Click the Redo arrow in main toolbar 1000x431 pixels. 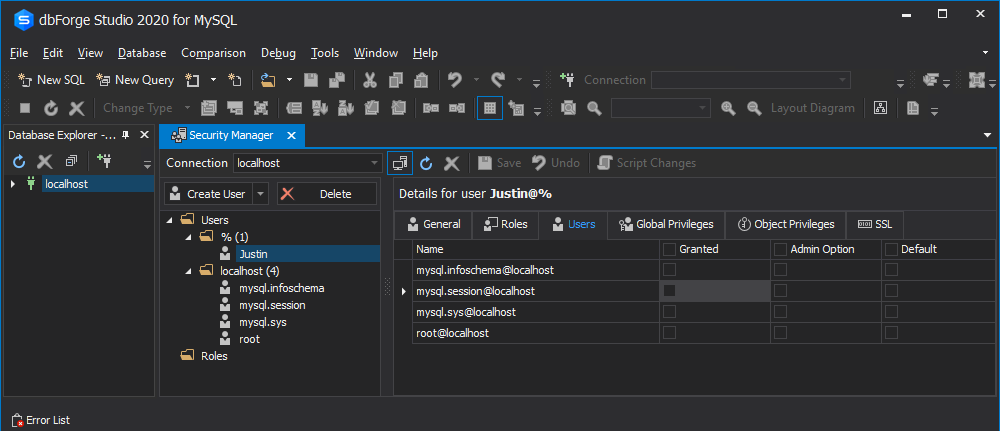[x=498, y=80]
